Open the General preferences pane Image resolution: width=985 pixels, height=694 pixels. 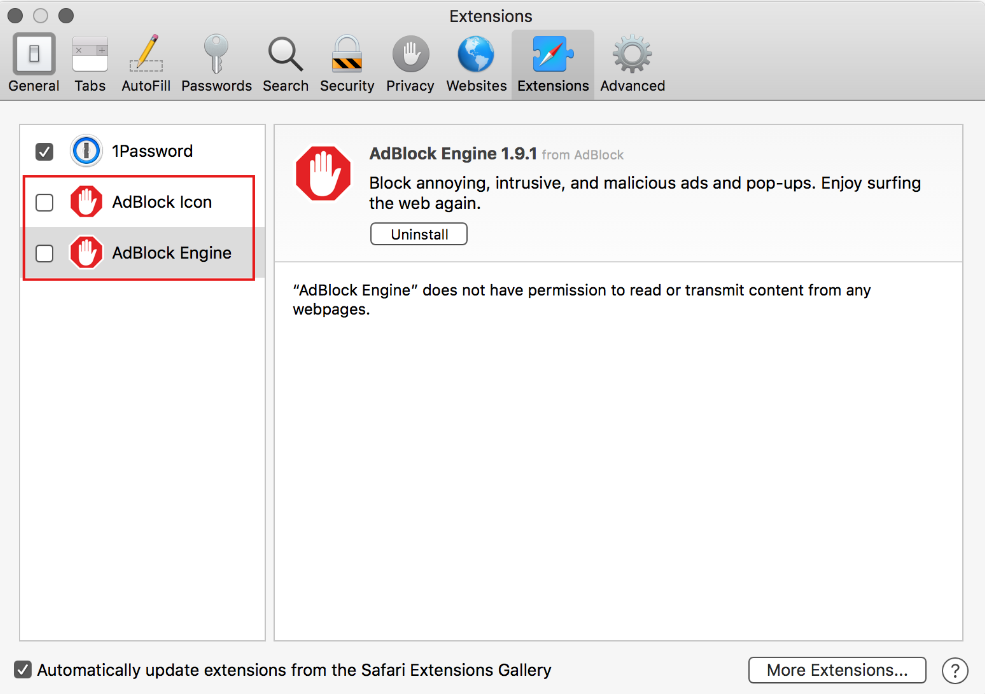33,64
